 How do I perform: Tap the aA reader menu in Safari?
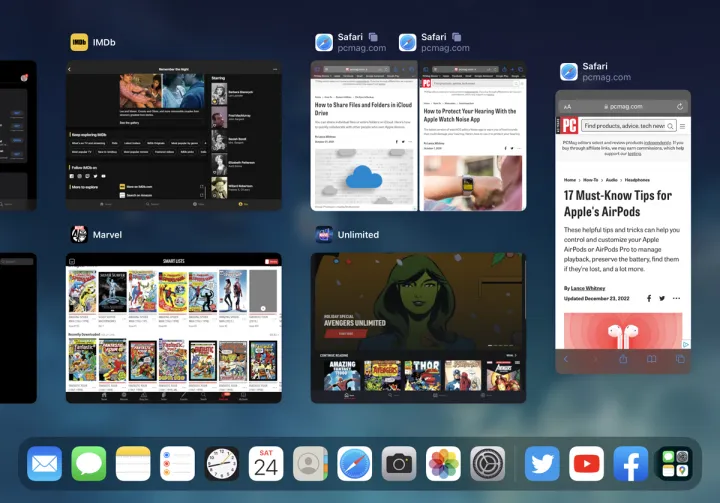(x=568, y=106)
